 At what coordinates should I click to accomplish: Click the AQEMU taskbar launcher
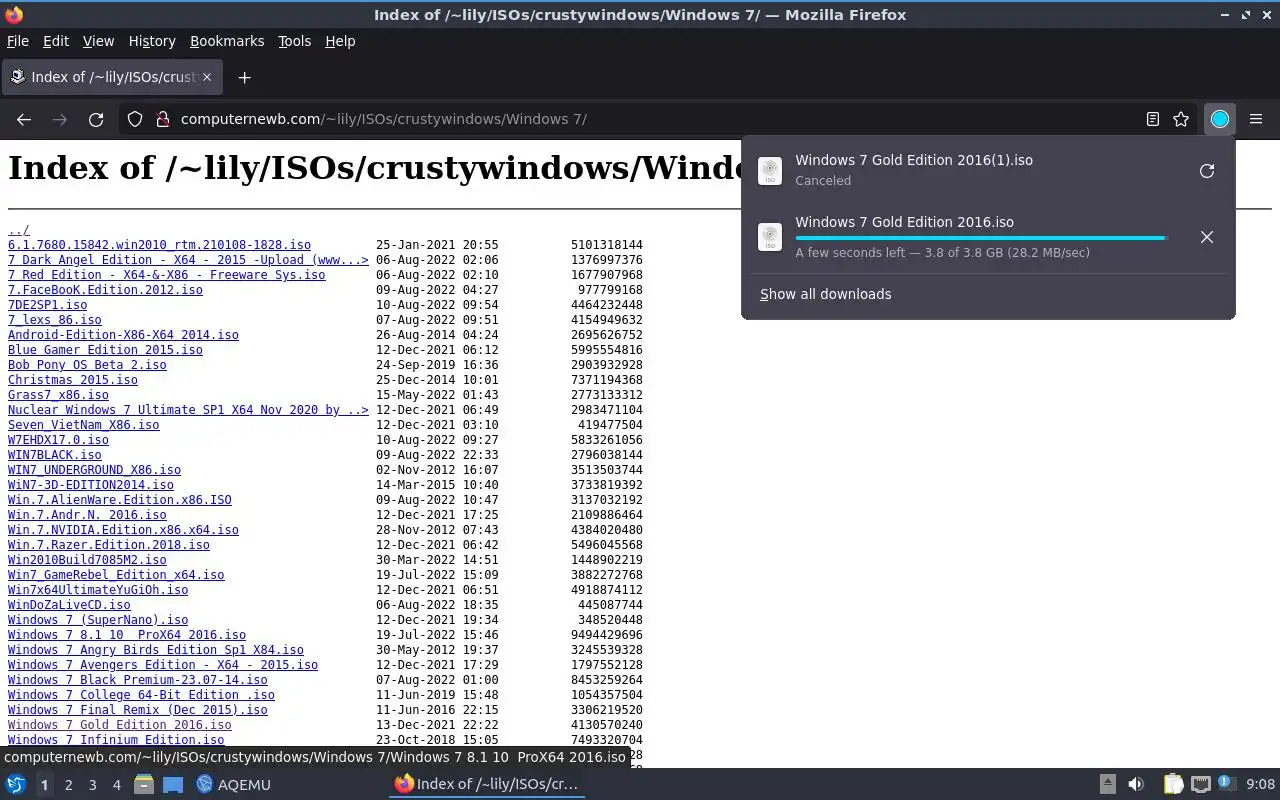click(x=234, y=785)
